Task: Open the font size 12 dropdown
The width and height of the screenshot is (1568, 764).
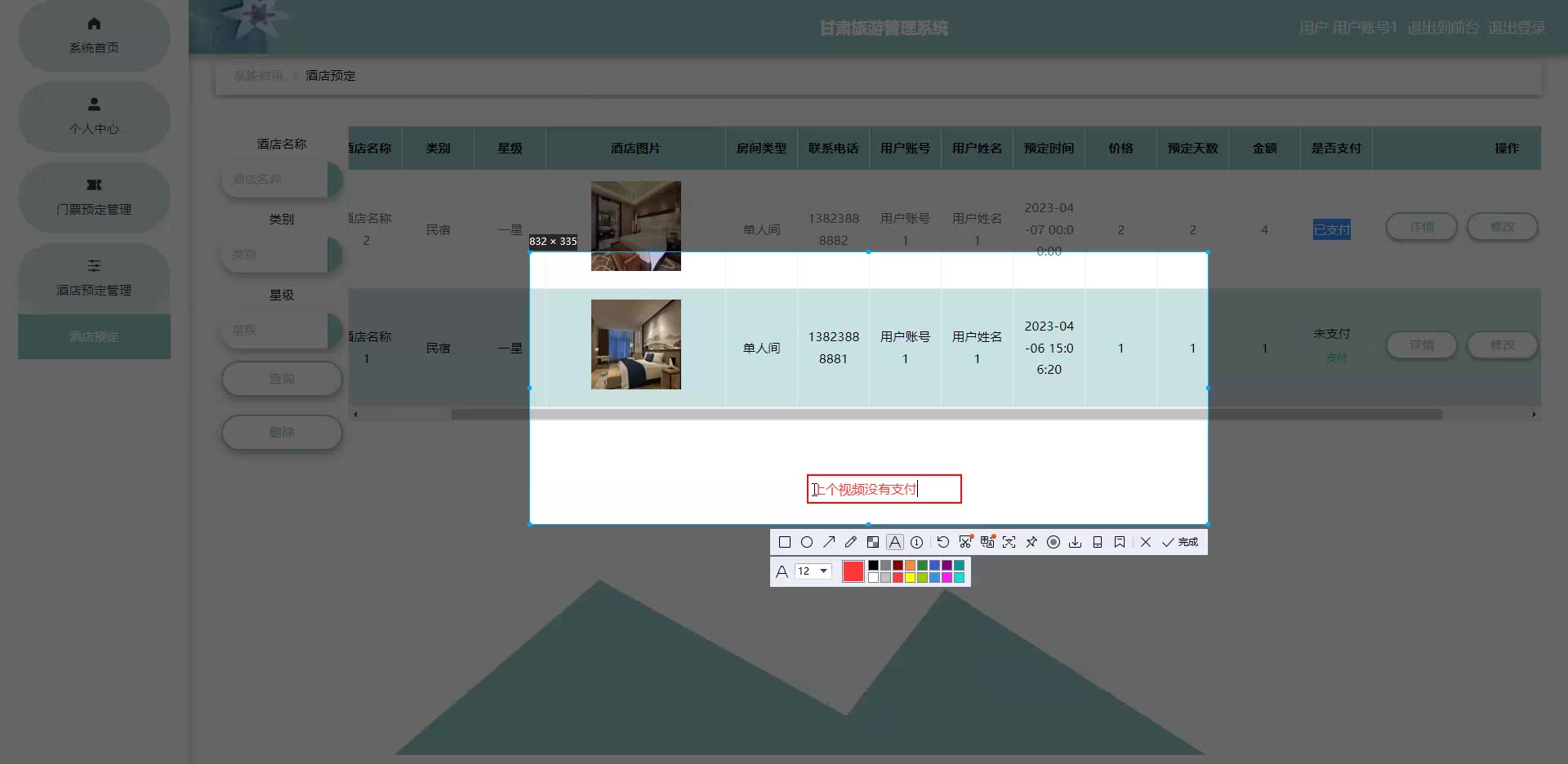Action: [813, 571]
